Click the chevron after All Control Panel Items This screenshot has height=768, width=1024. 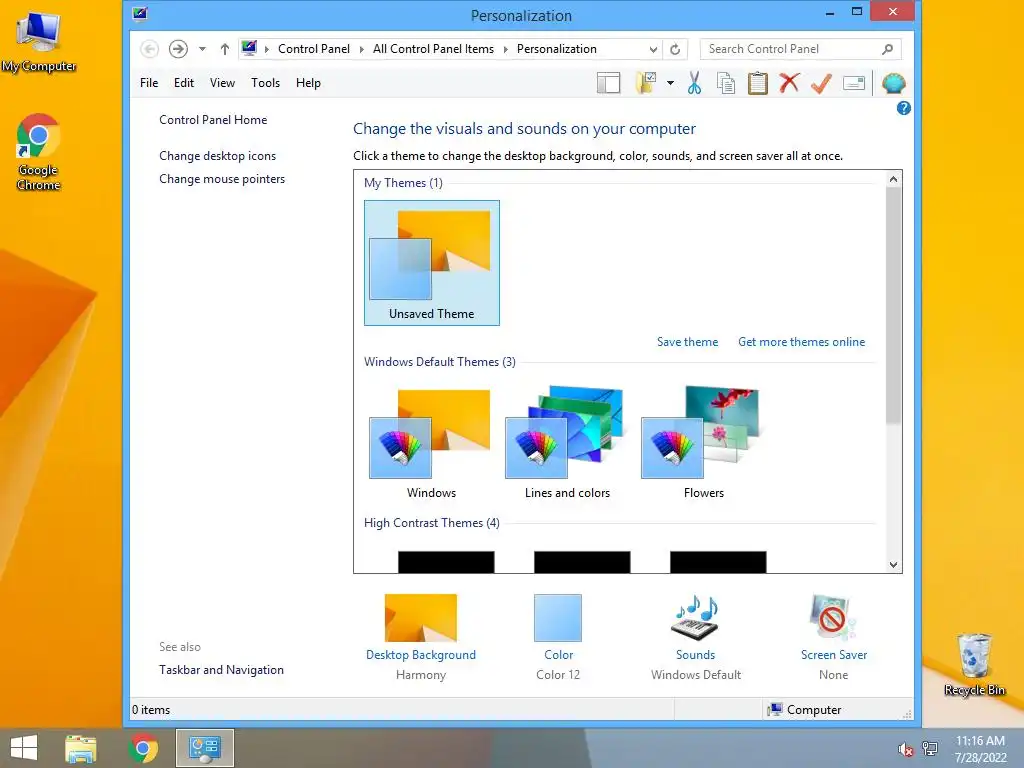click(505, 49)
